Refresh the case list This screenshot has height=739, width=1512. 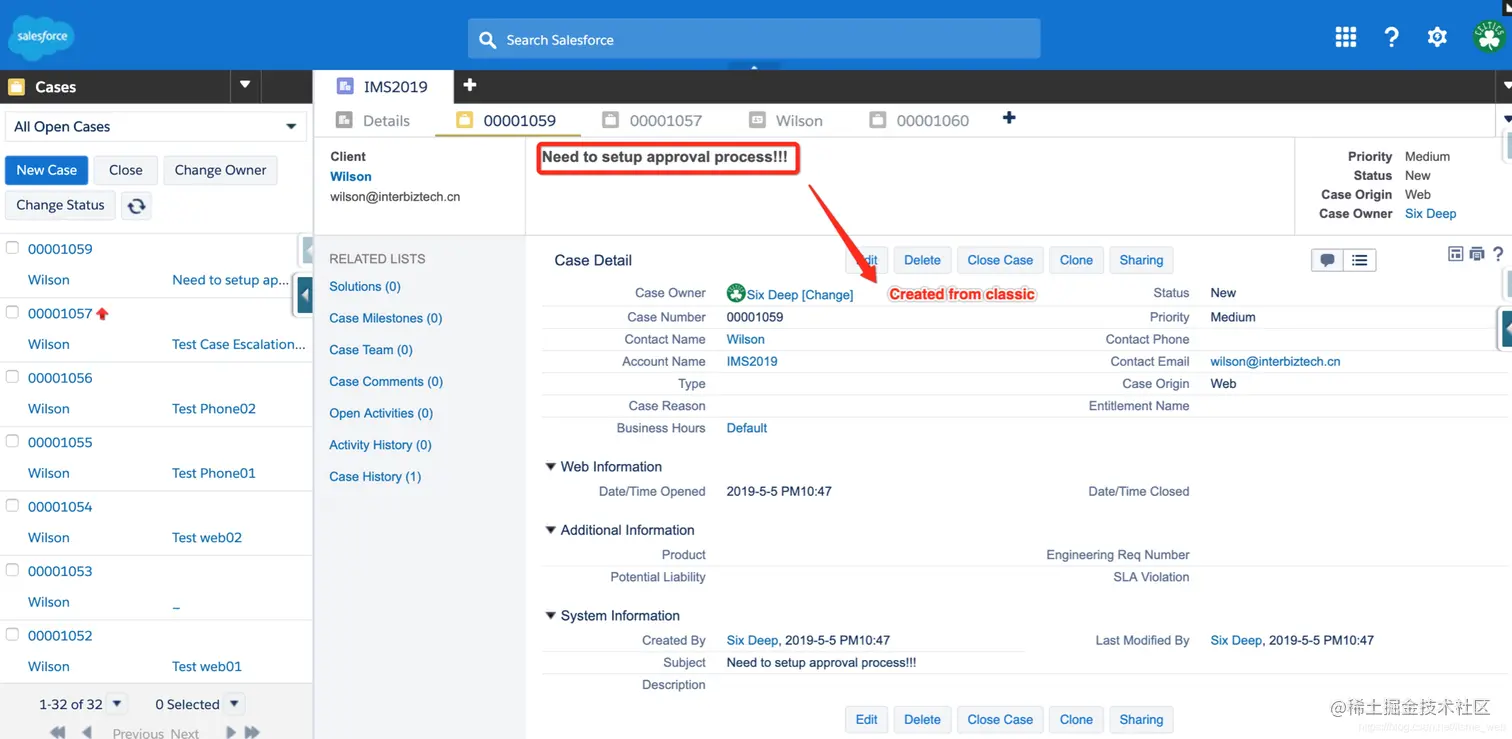pos(136,205)
